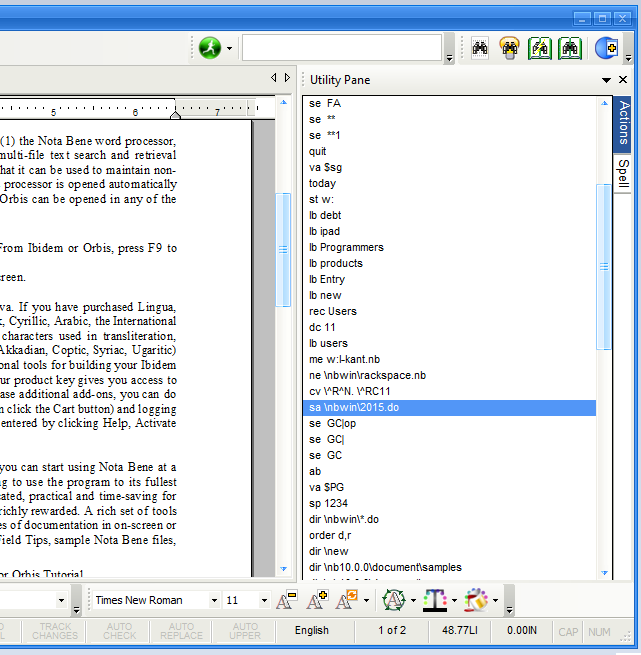Click the increase font size icon

pyautogui.click(x=317, y=600)
